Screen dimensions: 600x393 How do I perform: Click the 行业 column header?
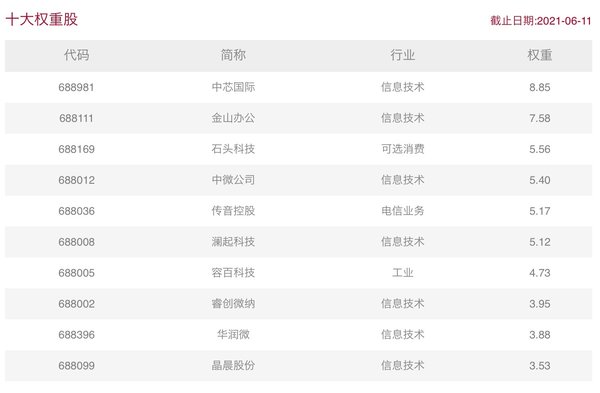(x=403, y=55)
